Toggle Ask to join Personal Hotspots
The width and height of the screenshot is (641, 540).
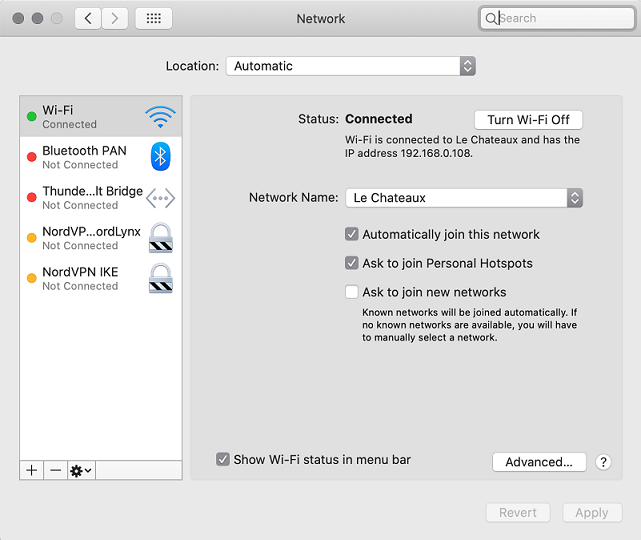[352, 263]
